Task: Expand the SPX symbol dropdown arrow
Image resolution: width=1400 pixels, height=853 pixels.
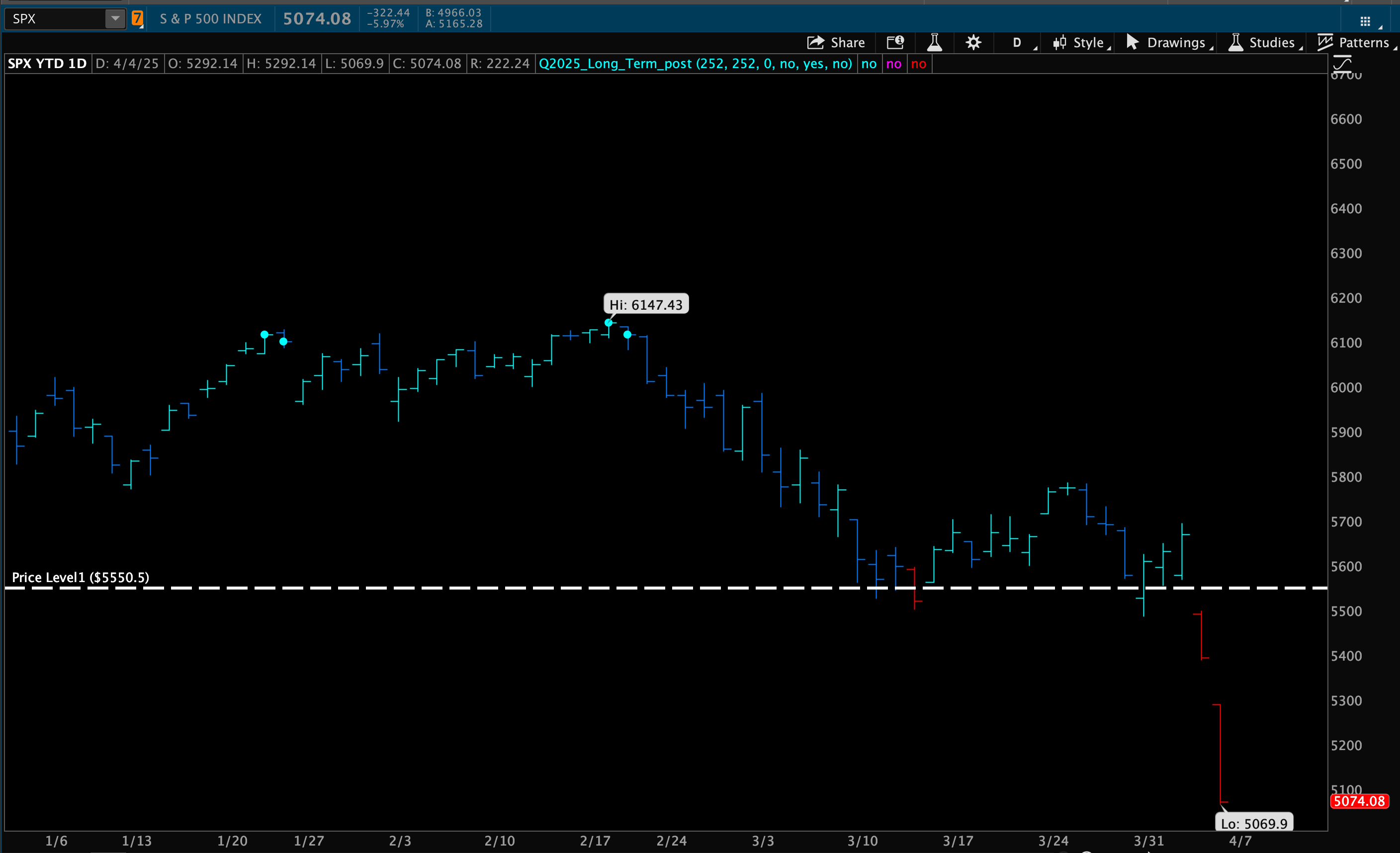Action: [115, 19]
